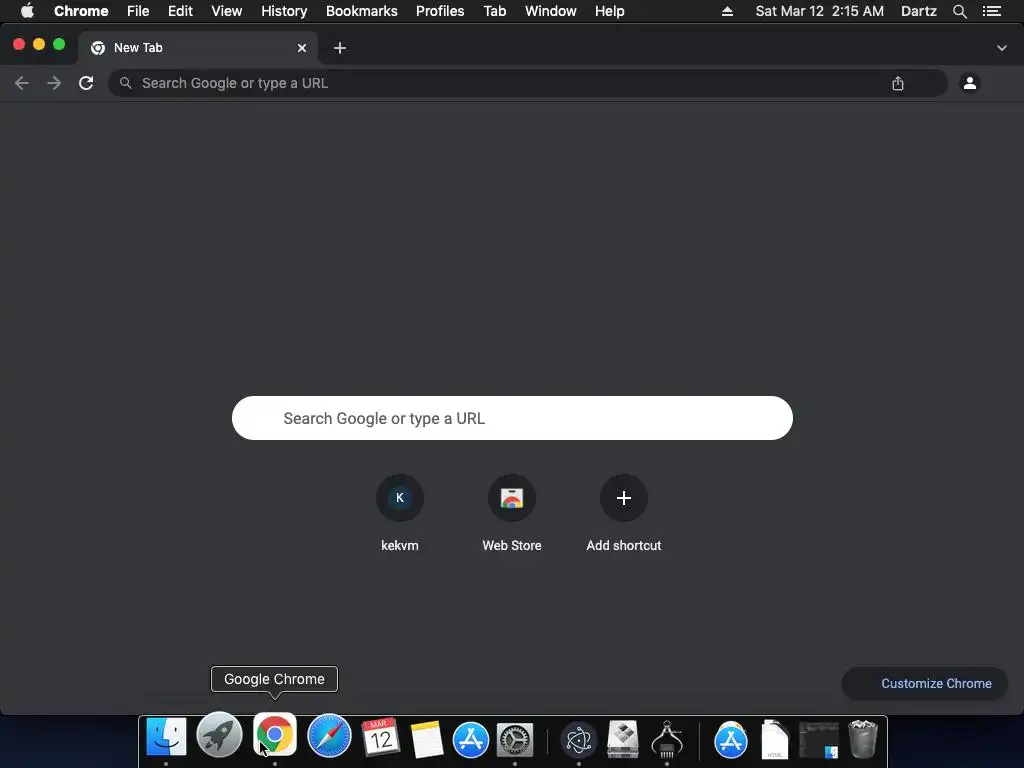Image resolution: width=1024 pixels, height=768 pixels.
Task: Open System Information chip icon in dock
Action: click(x=667, y=739)
